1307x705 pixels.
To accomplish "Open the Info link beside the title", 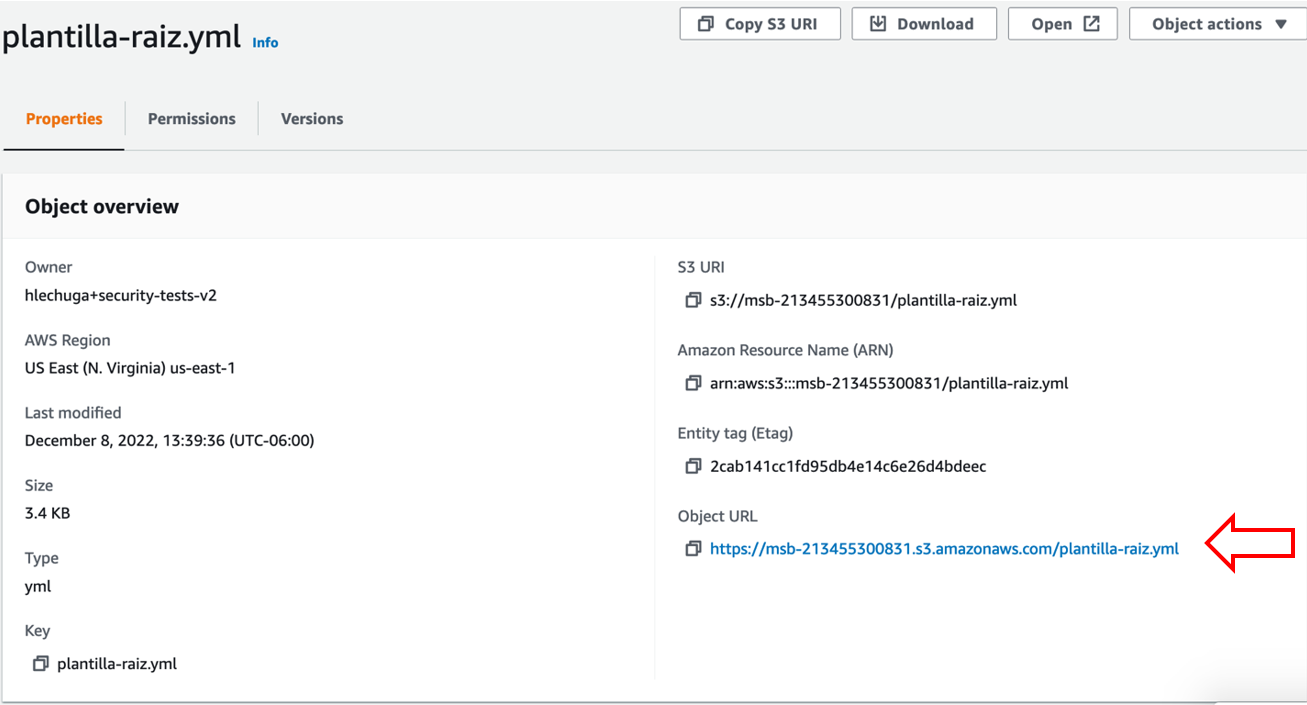I will click(x=265, y=43).
